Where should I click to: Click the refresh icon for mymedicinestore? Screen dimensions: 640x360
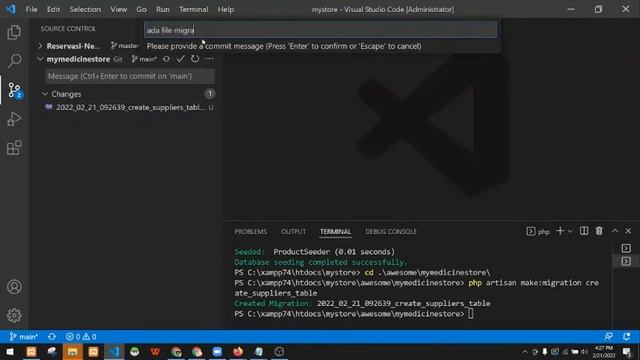195,59
